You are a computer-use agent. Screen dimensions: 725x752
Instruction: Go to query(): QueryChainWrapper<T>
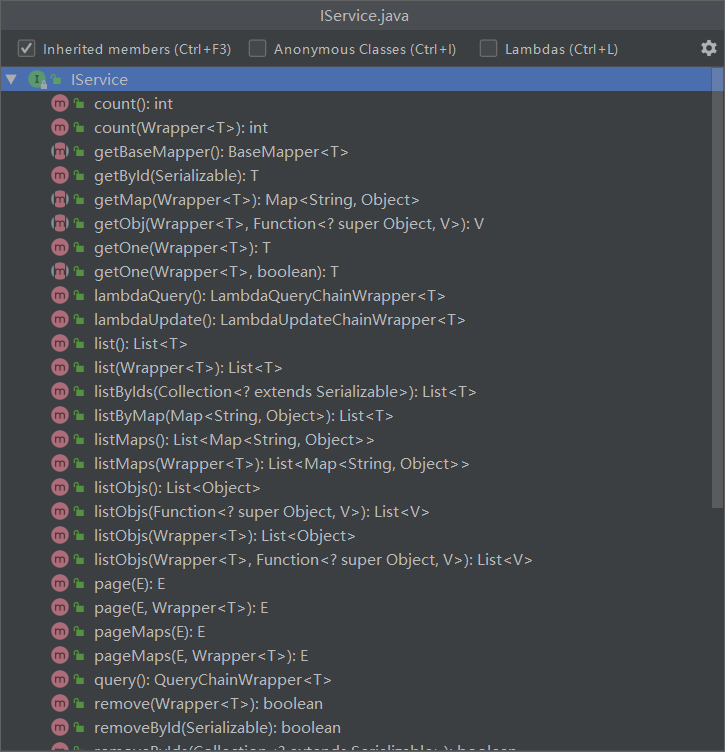point(212,679)
